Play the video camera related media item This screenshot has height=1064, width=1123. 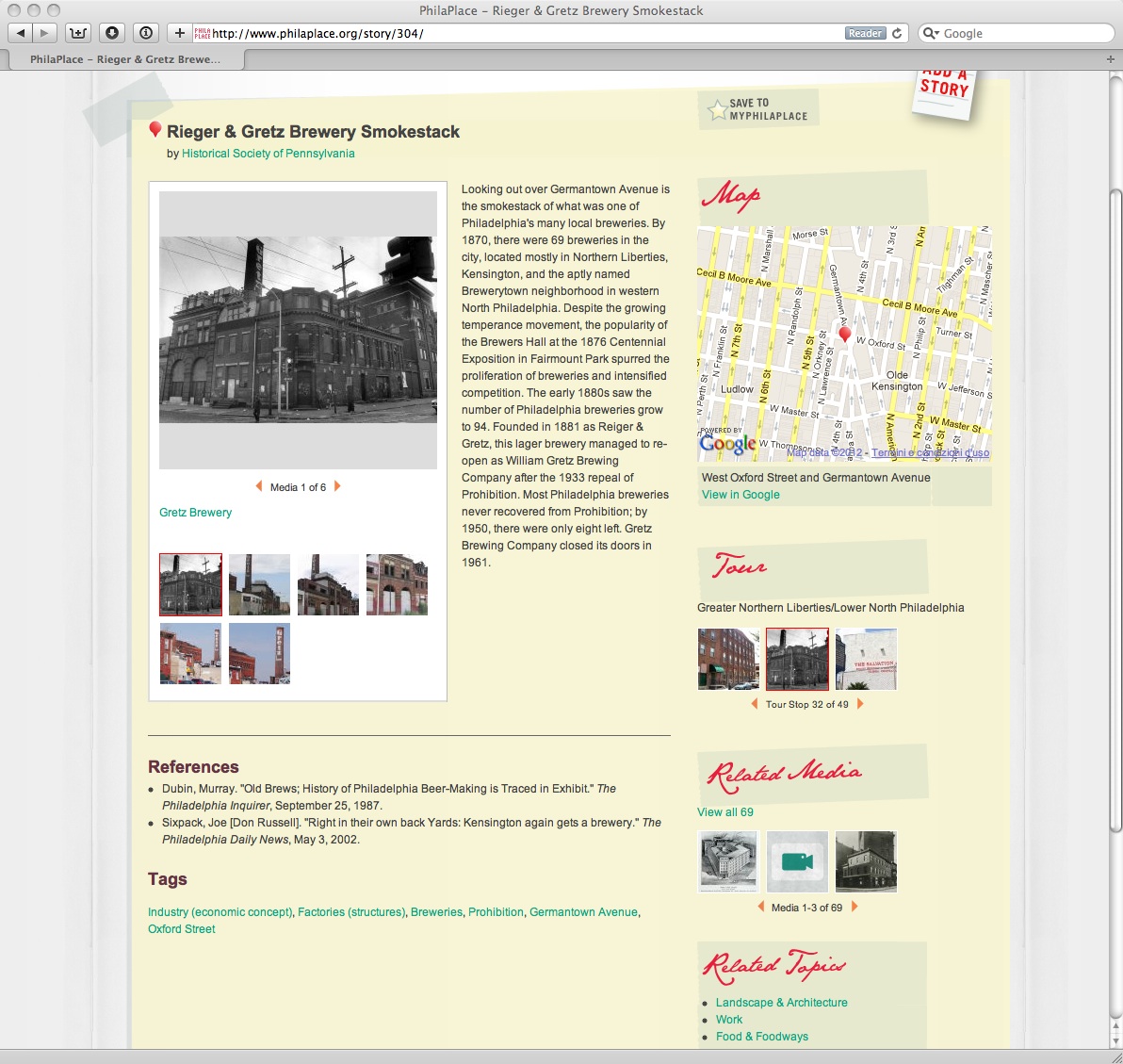(x=797, y=861)
